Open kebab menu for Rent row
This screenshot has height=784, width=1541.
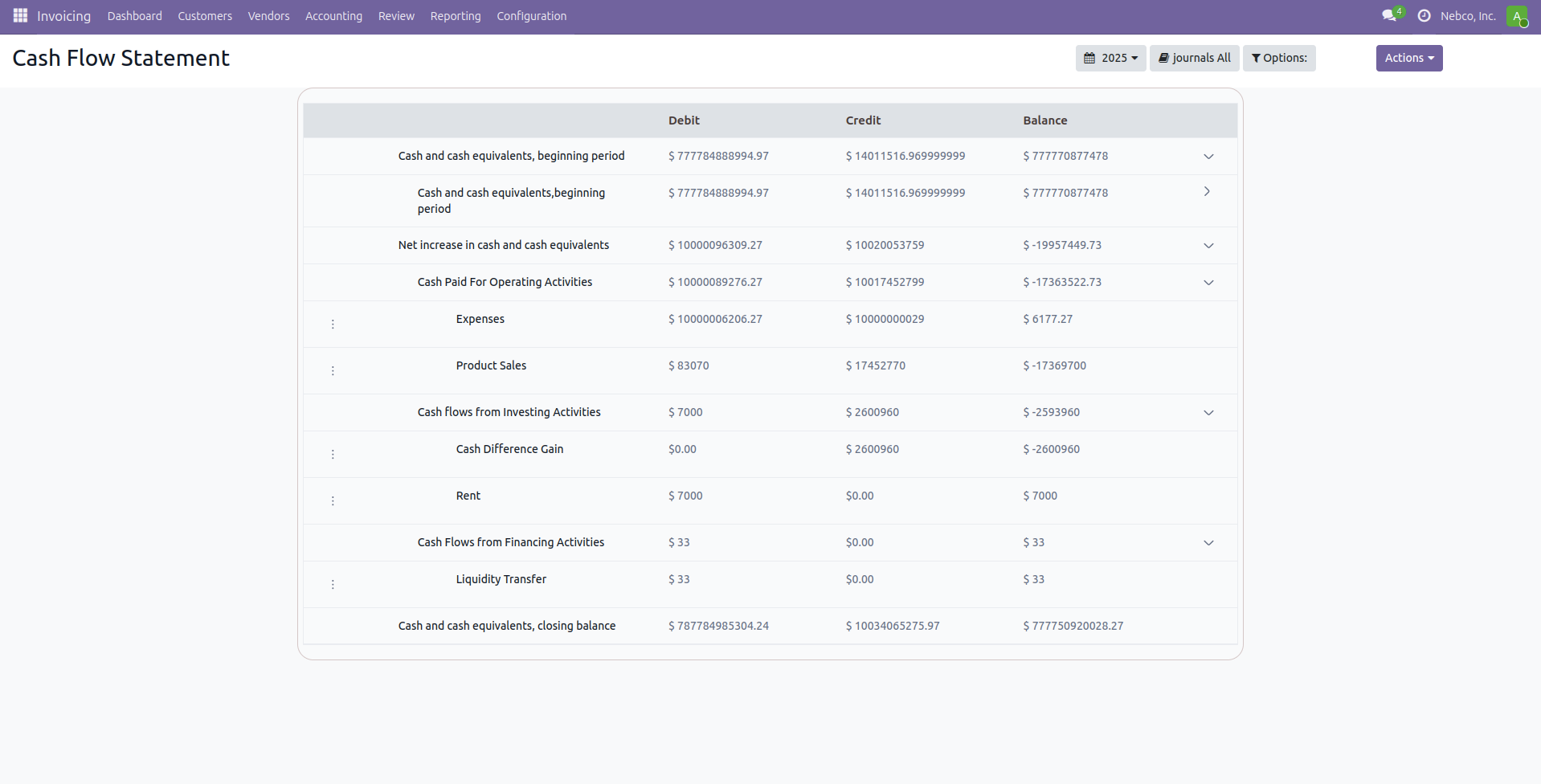pos(333,501)
